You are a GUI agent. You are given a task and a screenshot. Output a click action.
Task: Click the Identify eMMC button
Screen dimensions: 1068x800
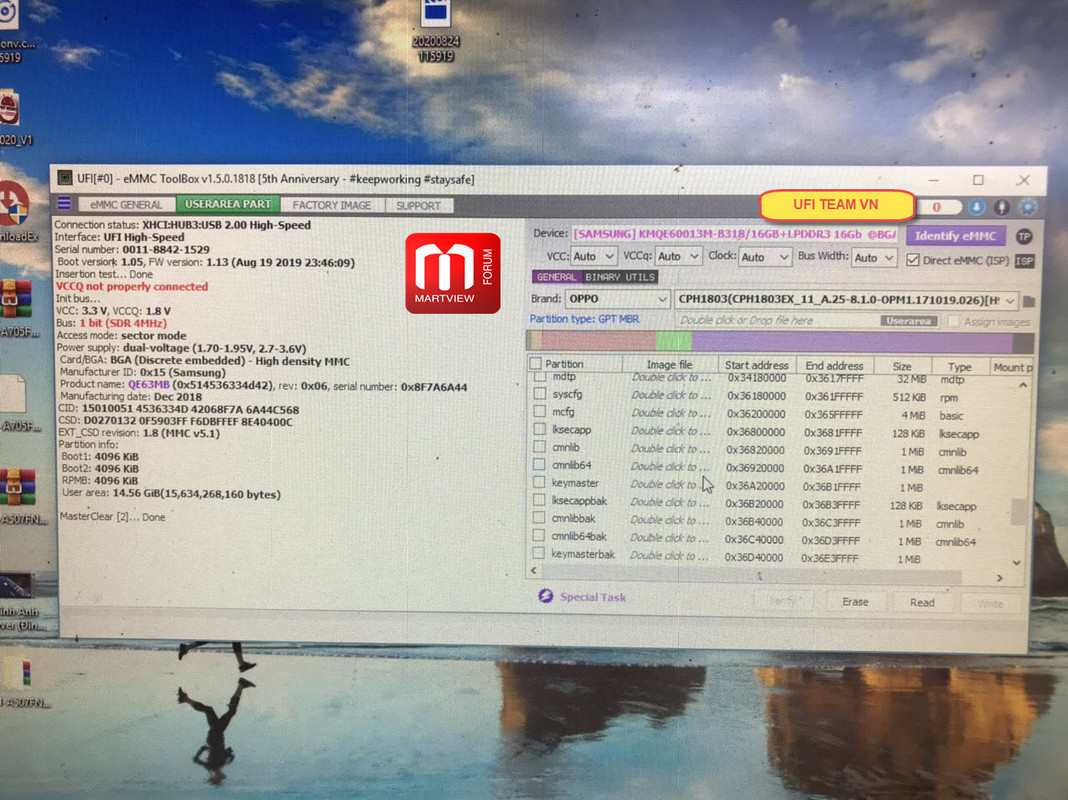pyautogui.click(x=955, y=236)
